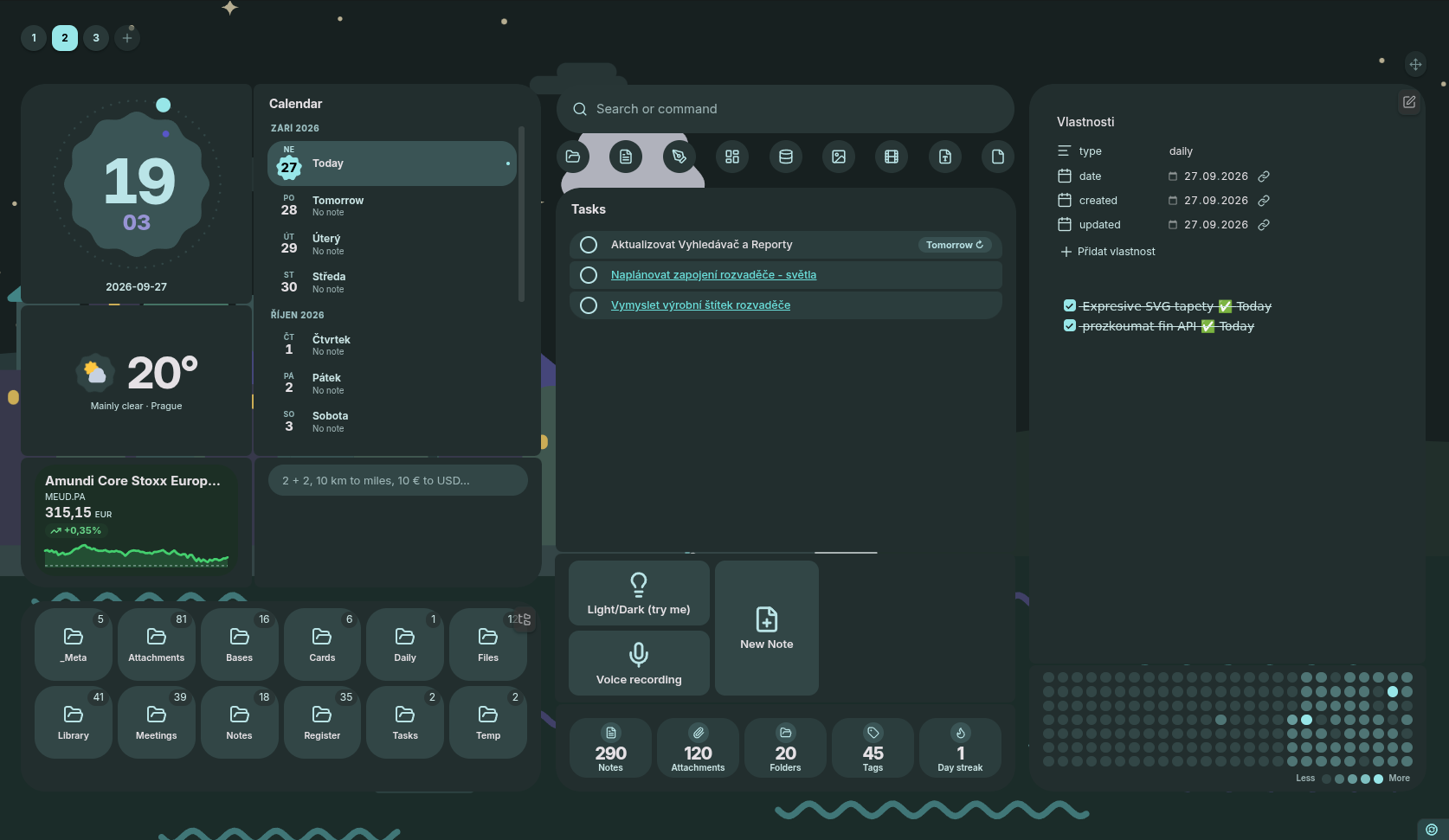This screenshot has width=1449, height=840.
Task: Start a Voice recording
Action: [639, 664]
